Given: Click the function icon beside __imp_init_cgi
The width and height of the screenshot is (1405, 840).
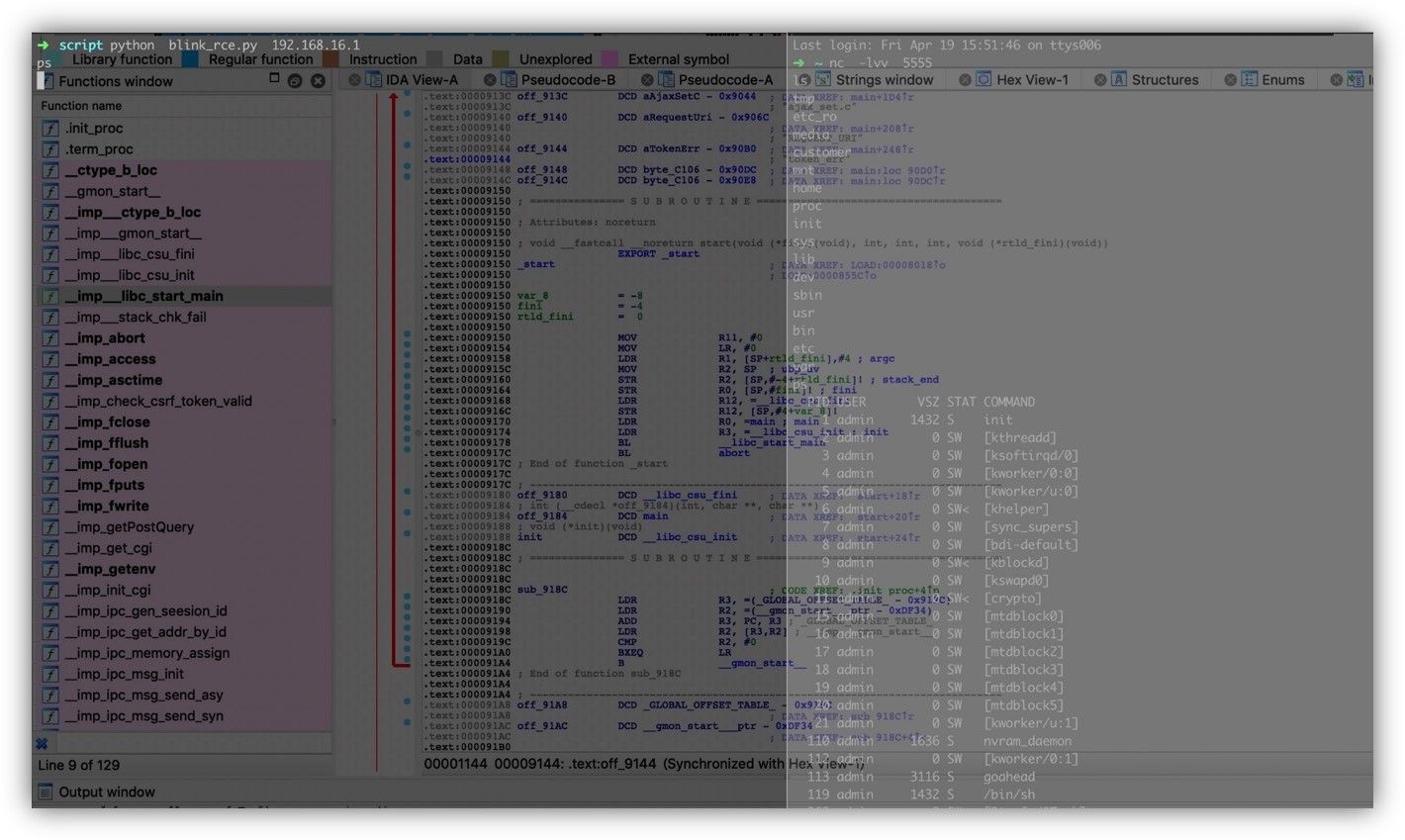Looking at the screenshot, I should 50,590.
